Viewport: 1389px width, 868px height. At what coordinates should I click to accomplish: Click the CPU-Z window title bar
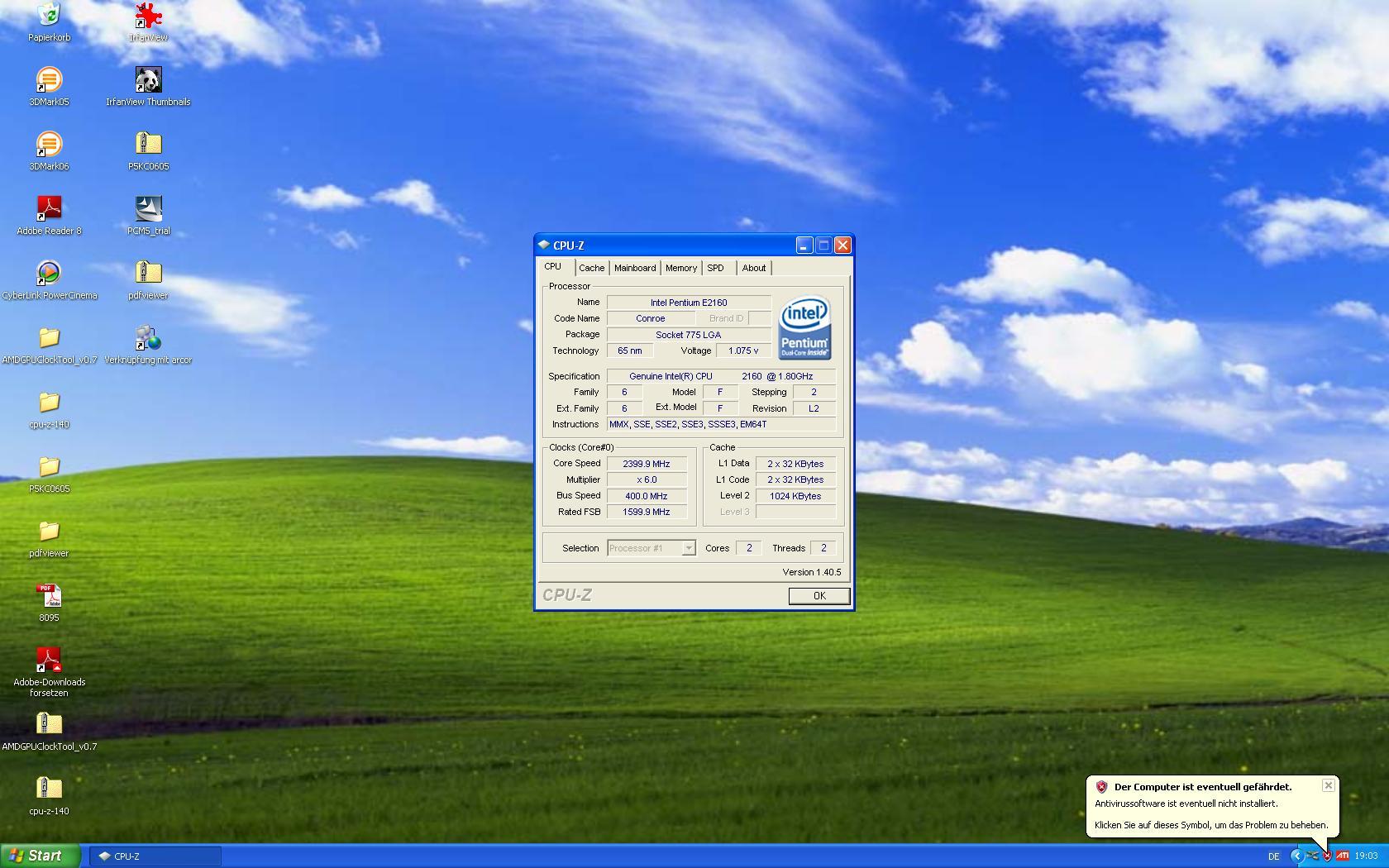[664, 245]
